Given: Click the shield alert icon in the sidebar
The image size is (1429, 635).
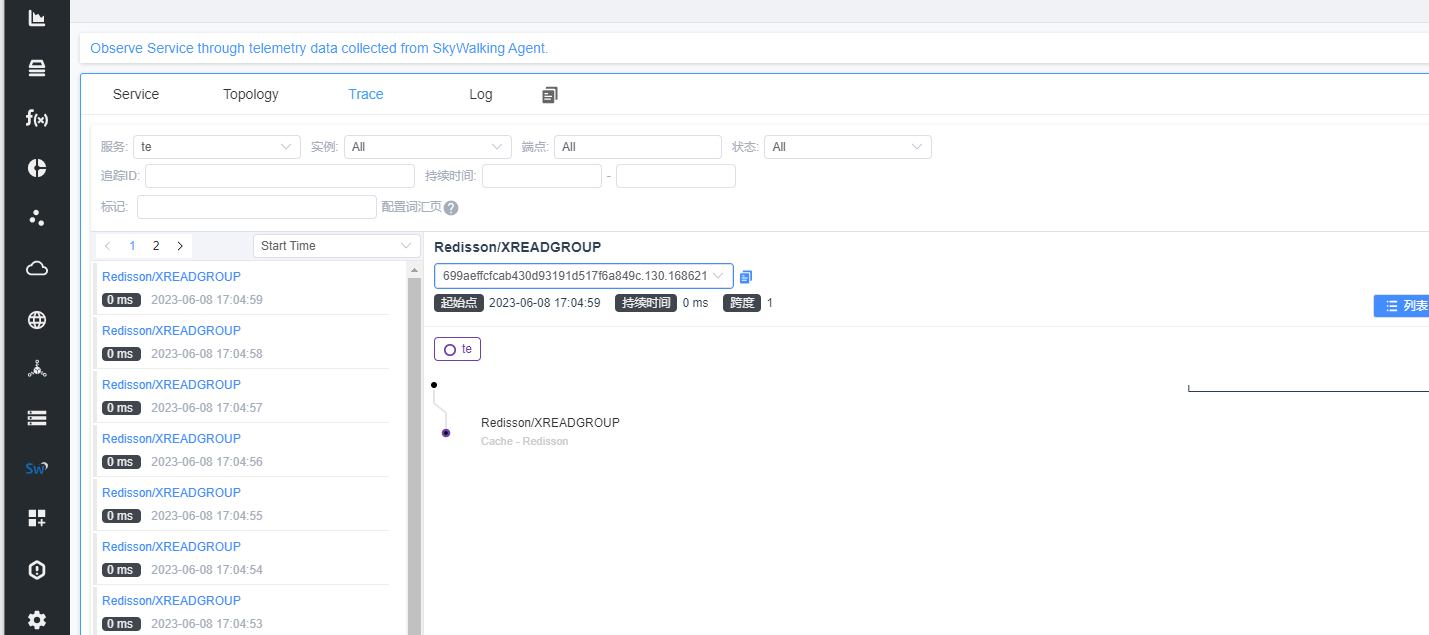Looking at the screenshot, I should coord(36,569).
